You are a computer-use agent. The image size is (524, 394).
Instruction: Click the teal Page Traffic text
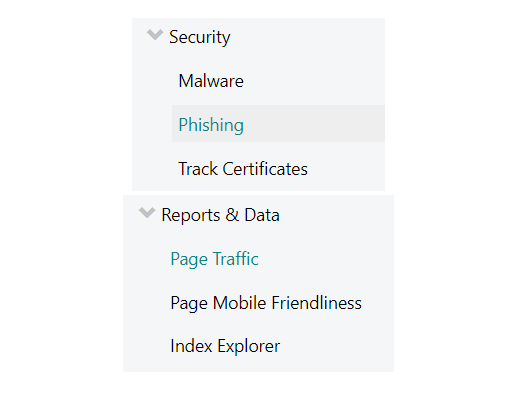(214, 259)
